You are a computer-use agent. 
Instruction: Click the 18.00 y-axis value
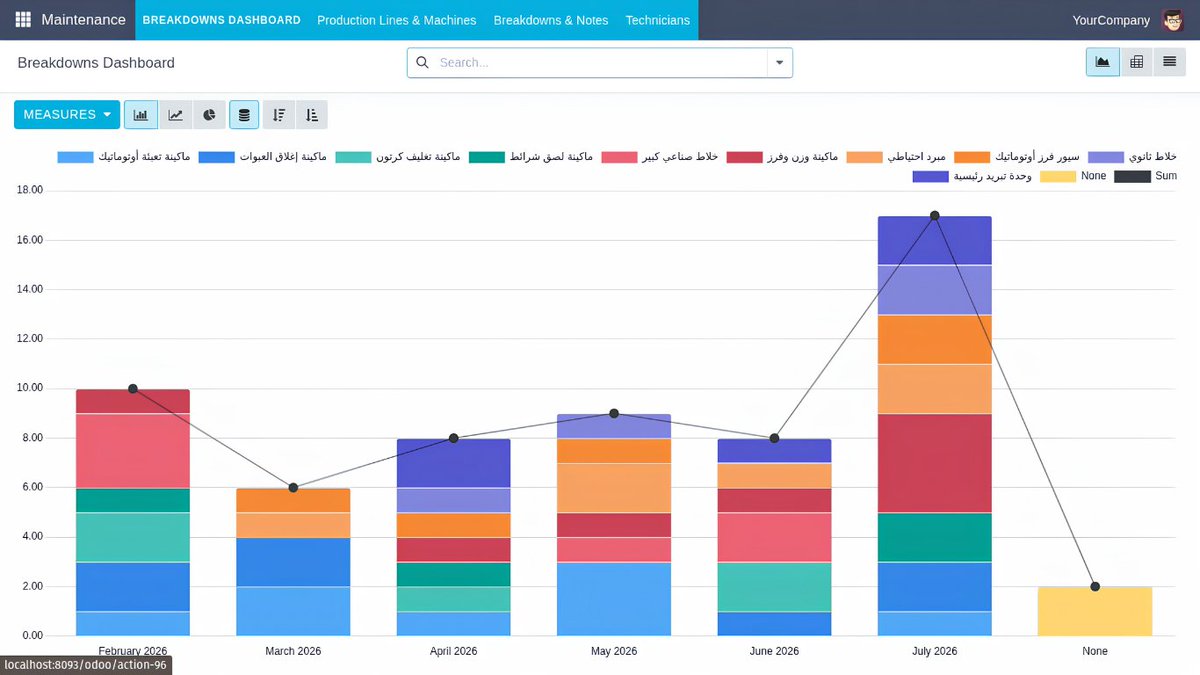(x=29, y=191)
